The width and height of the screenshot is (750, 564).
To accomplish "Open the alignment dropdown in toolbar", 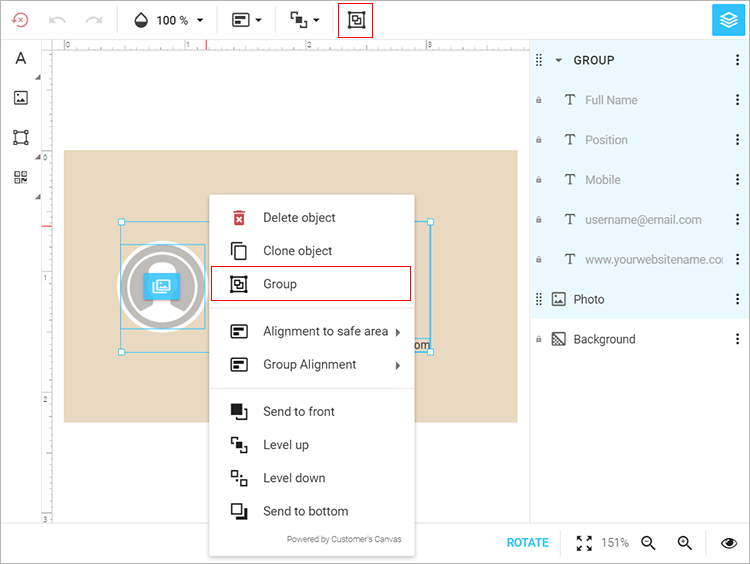I will (247, 20).
